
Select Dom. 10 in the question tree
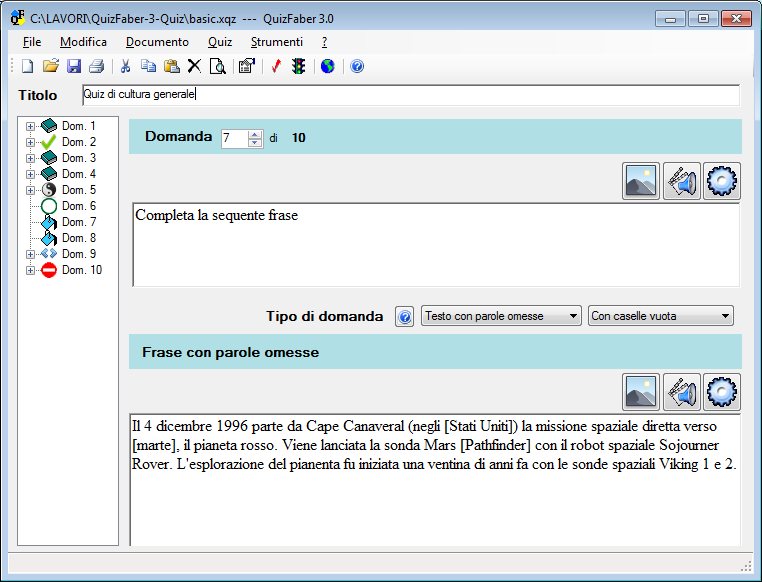pos(81,270)
